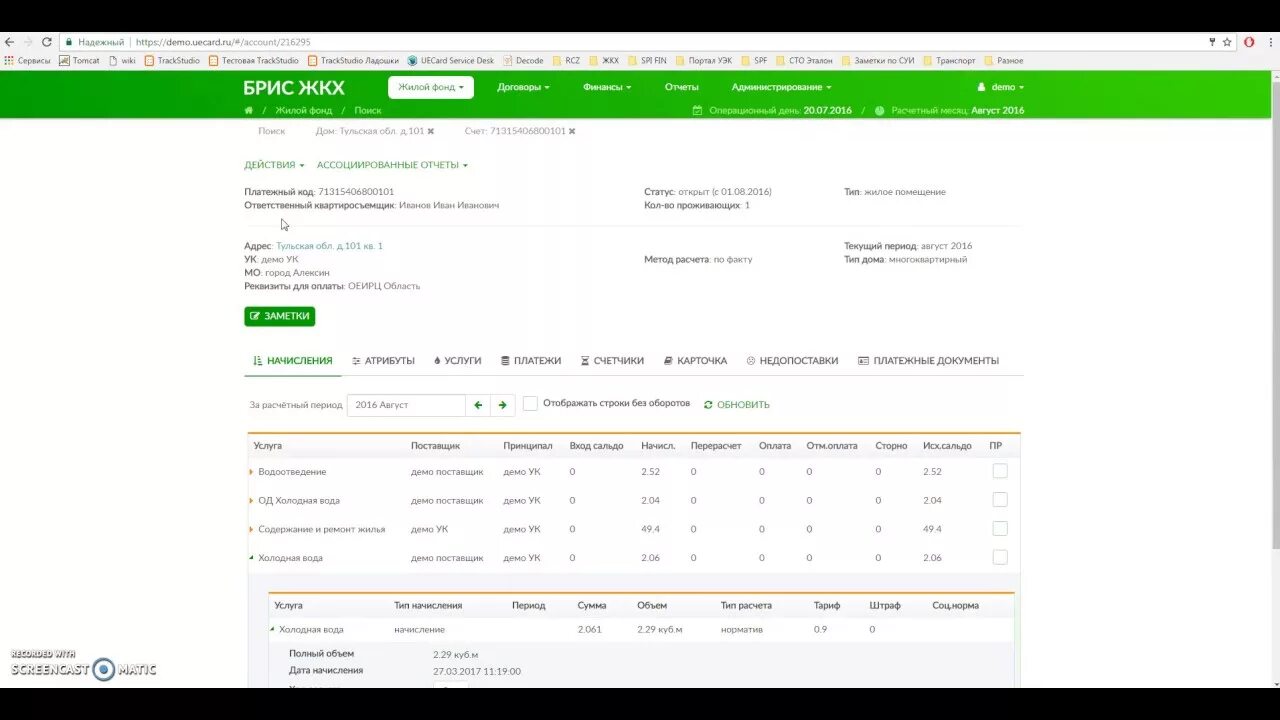Open the Договоры dropdown menu
The width and height of the screenshot is (1280, 720).
[523, 87]
